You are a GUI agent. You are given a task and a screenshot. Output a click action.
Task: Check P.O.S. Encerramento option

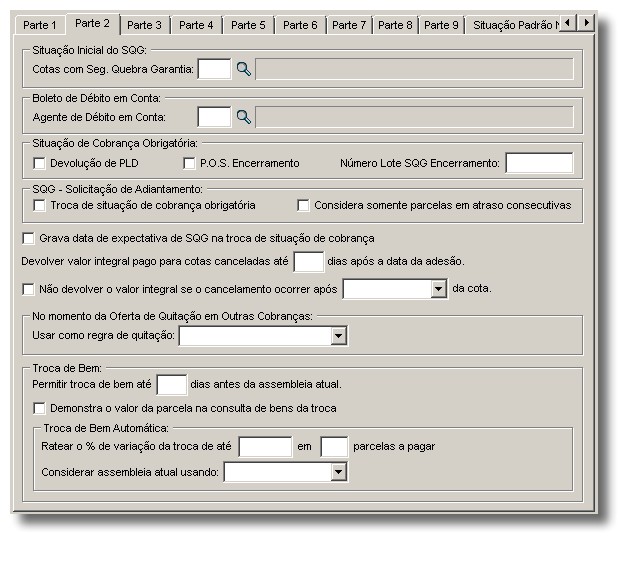189,163
